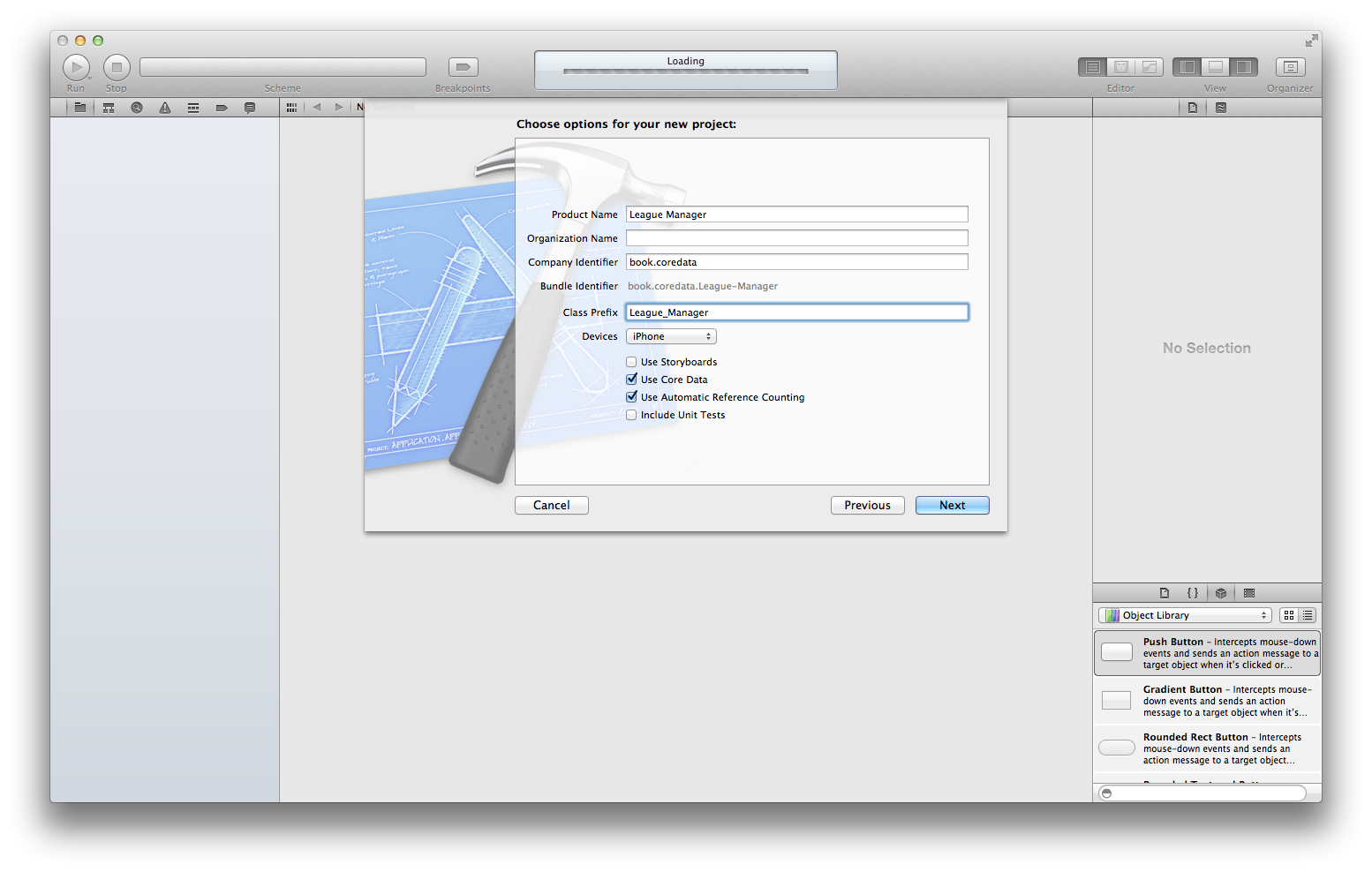
Task: Show the File Template library
Action: pyautogui.click(x=1165, y=593)
